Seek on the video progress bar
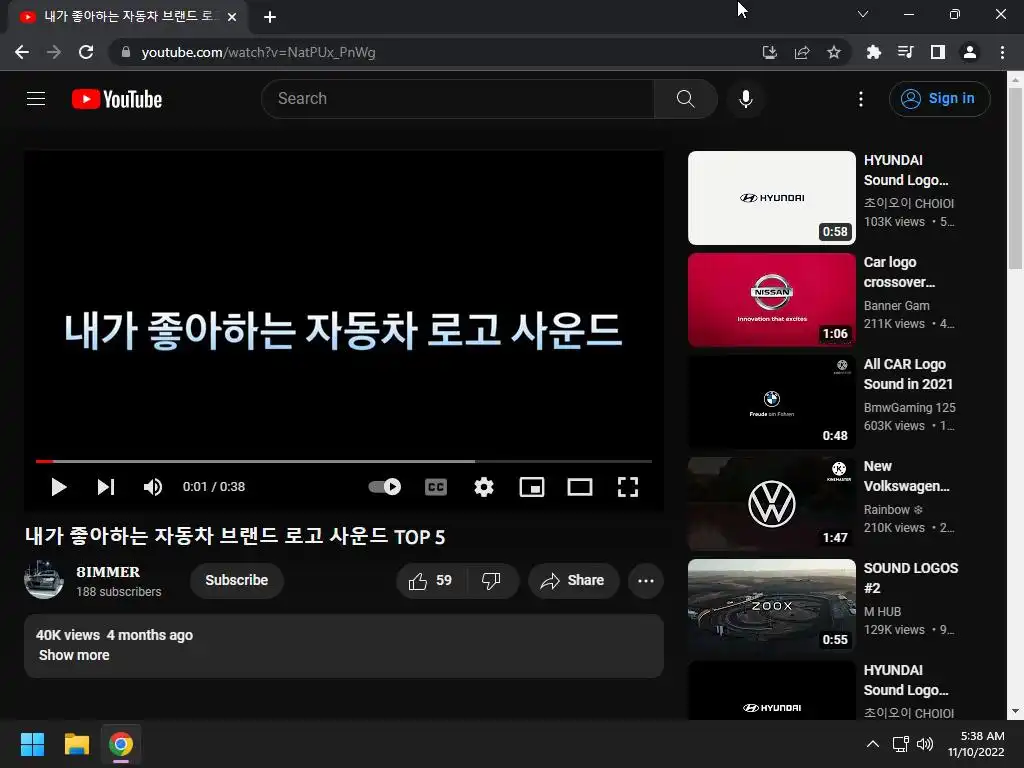 [344, 461]
